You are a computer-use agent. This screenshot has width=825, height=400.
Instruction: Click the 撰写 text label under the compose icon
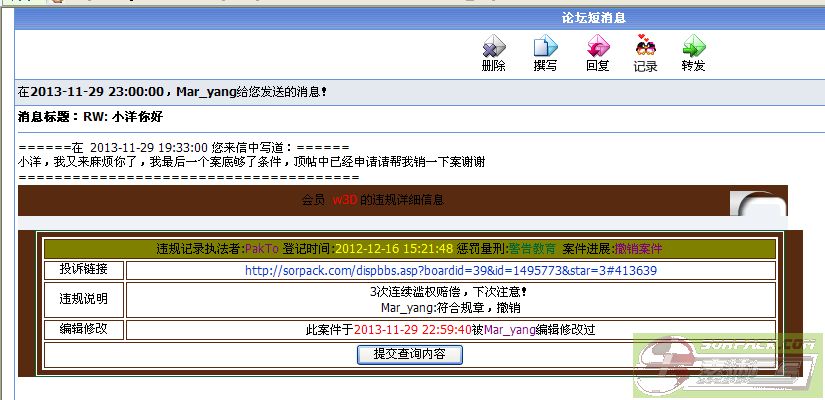point(545,66)
